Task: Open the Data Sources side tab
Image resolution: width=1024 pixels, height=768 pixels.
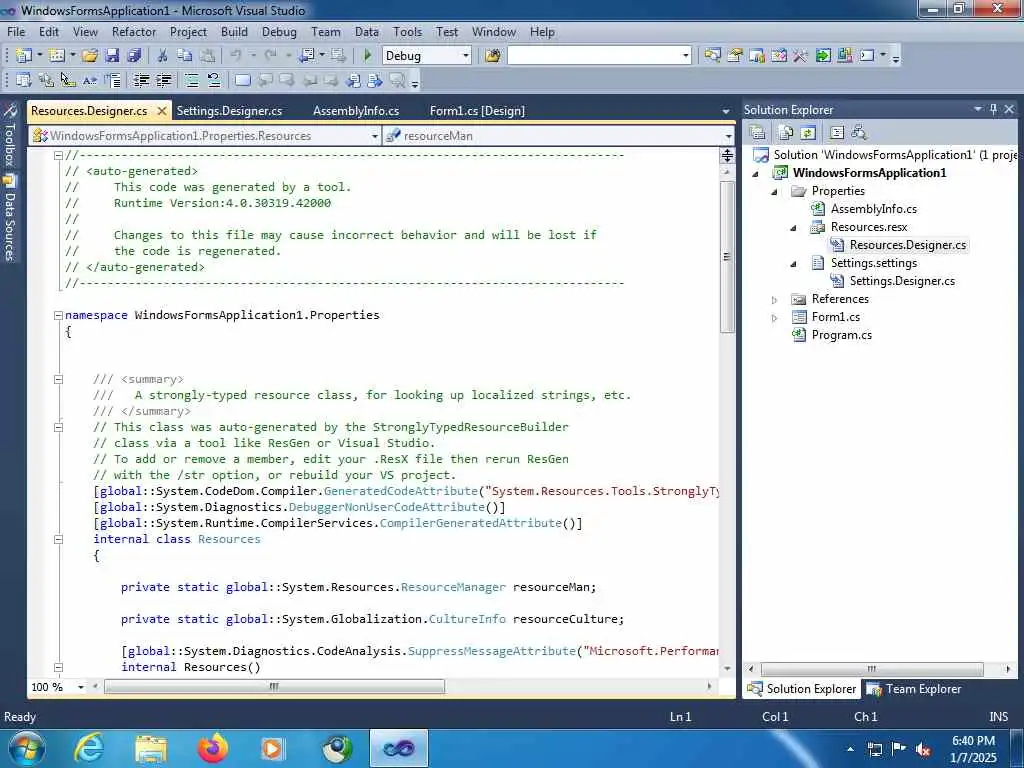Action: (10, 218)
